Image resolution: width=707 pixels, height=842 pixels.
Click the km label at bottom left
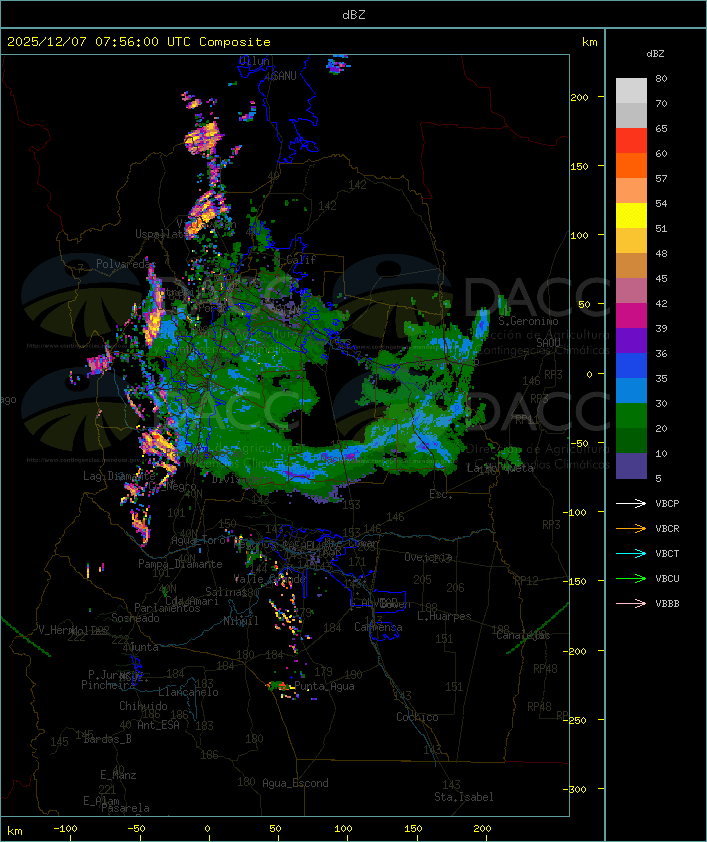coord(14,831)
